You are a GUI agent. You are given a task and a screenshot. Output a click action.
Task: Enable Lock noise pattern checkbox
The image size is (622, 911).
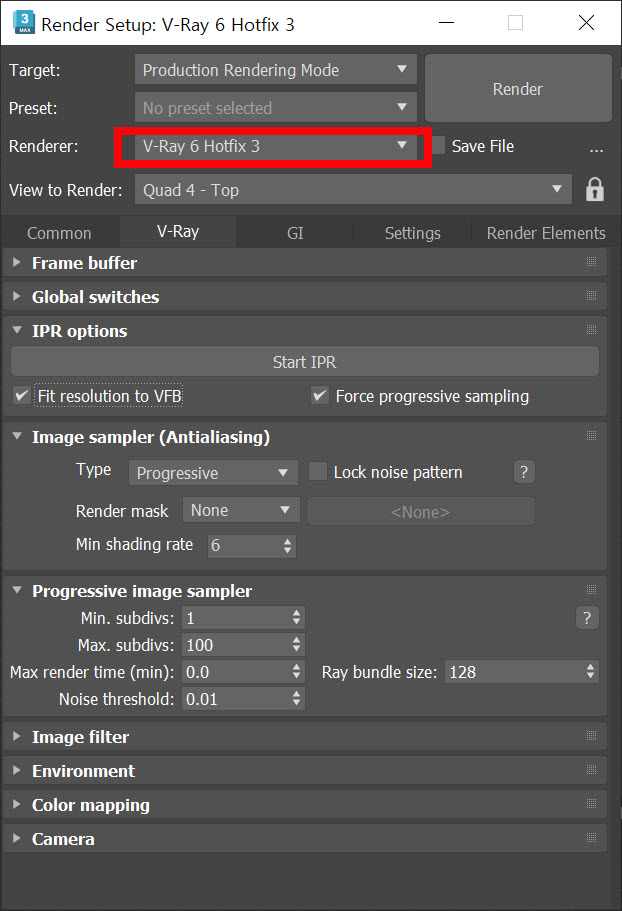pyautogui.click(x=318, y=472)
